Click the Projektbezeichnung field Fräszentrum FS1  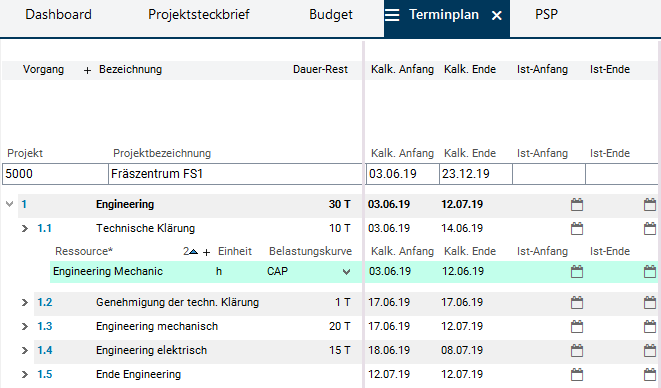click(235, 174)
